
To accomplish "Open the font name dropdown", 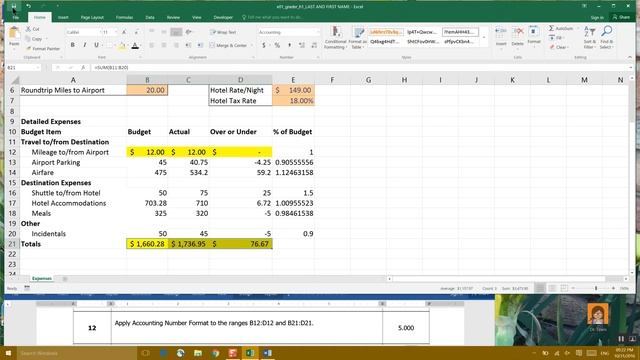I will click(x=99, y=32).
